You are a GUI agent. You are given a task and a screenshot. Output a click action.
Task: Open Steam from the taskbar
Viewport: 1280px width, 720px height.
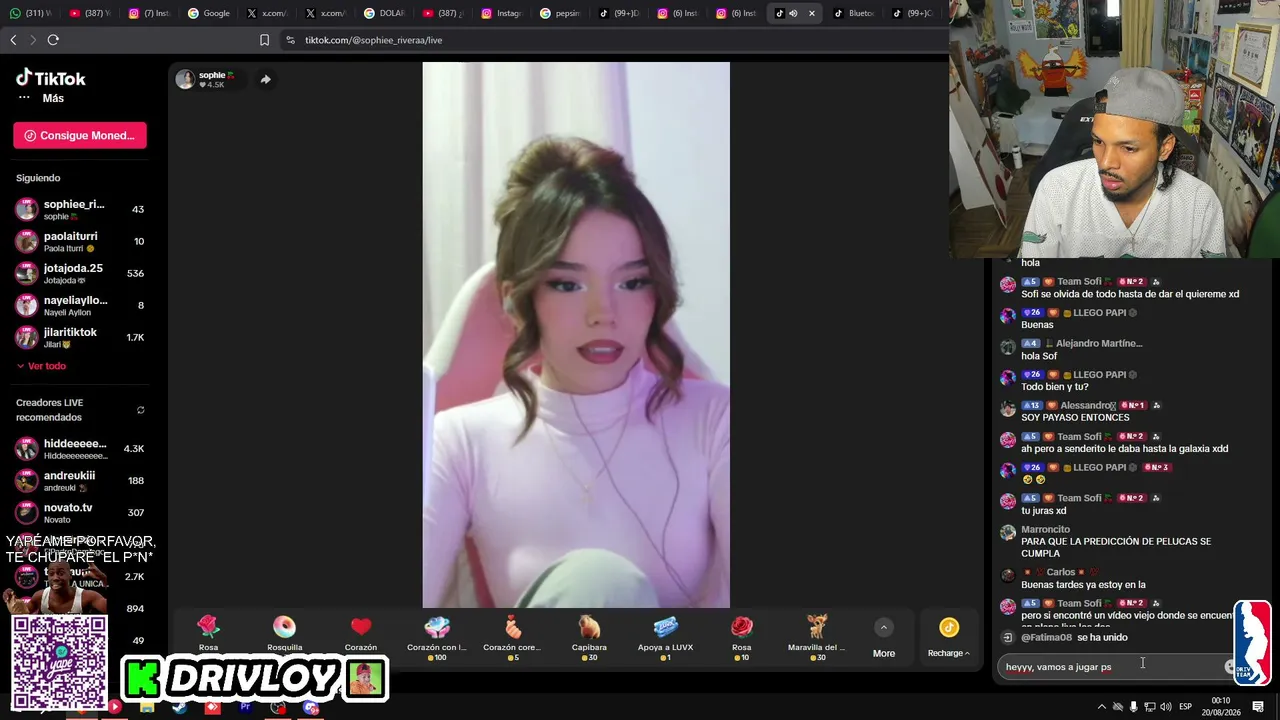point(179,708)
